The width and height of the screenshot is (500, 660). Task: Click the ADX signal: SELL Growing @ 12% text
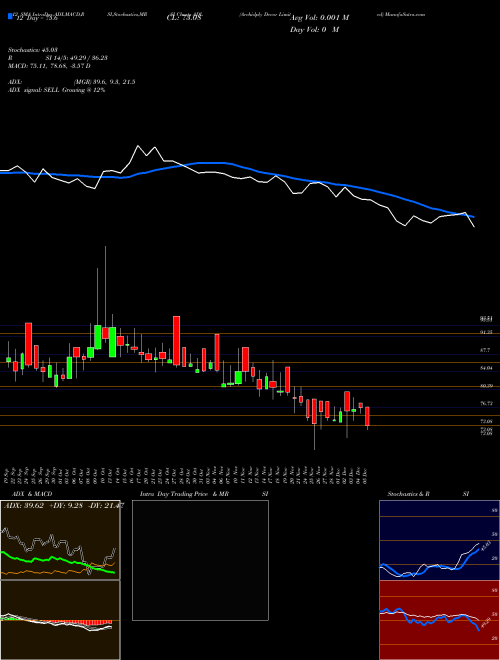point(56,90)
